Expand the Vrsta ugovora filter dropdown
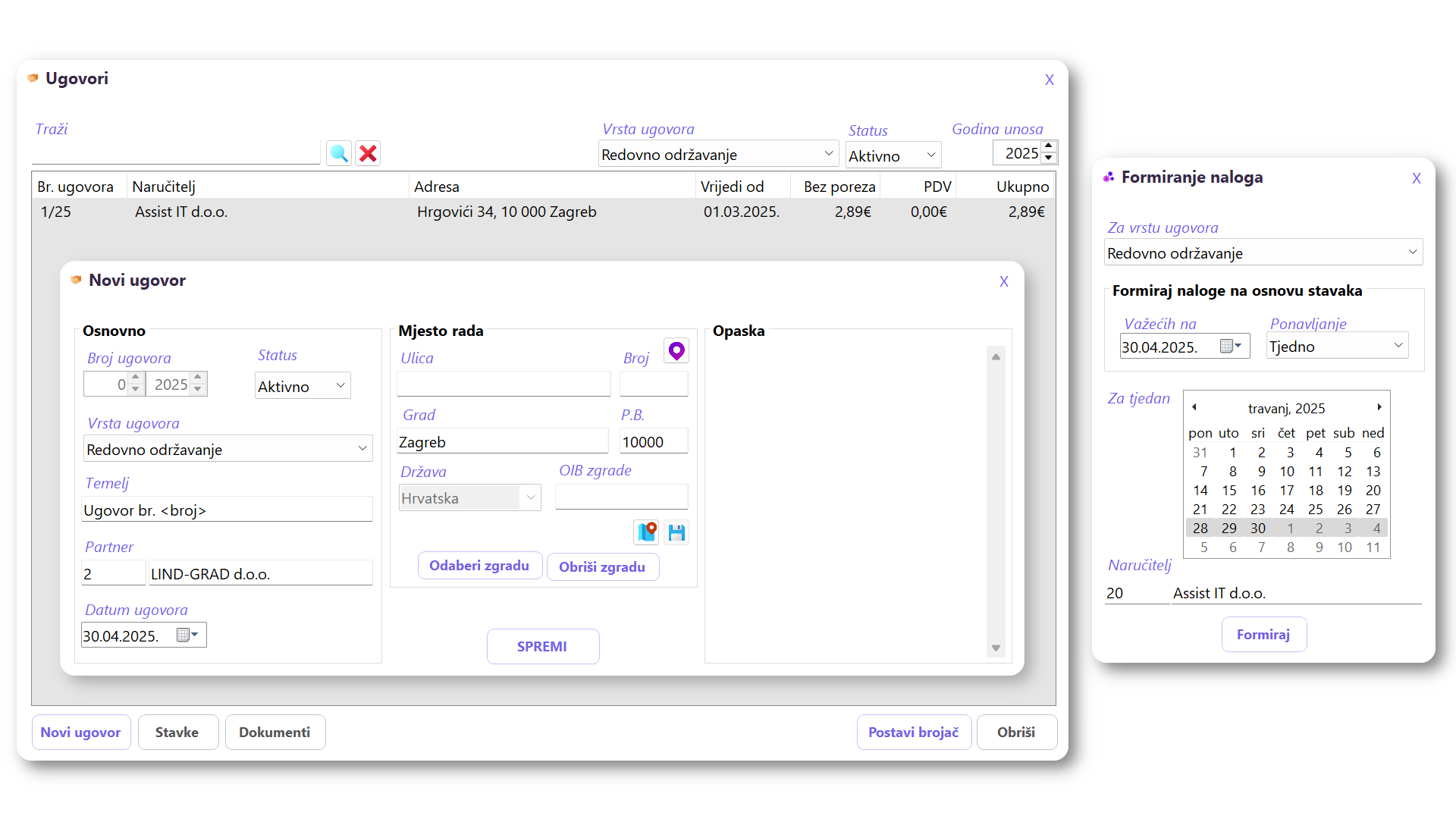Viewport: 1456px width, 819px height. [x=828, y=154]
